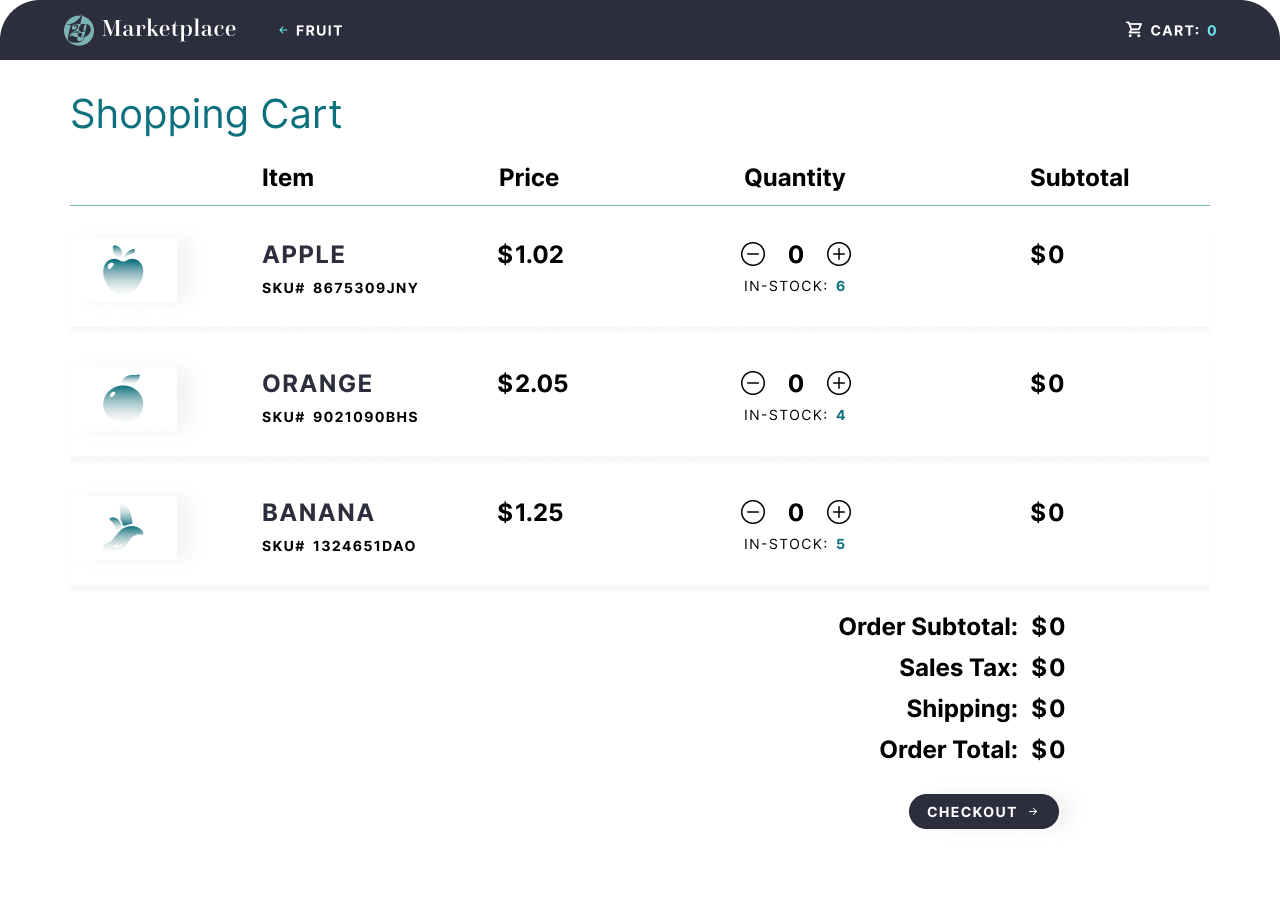Click the Banana row subtotal $0
This screenshot has height=900, width=1280.
click(1047, 513)
